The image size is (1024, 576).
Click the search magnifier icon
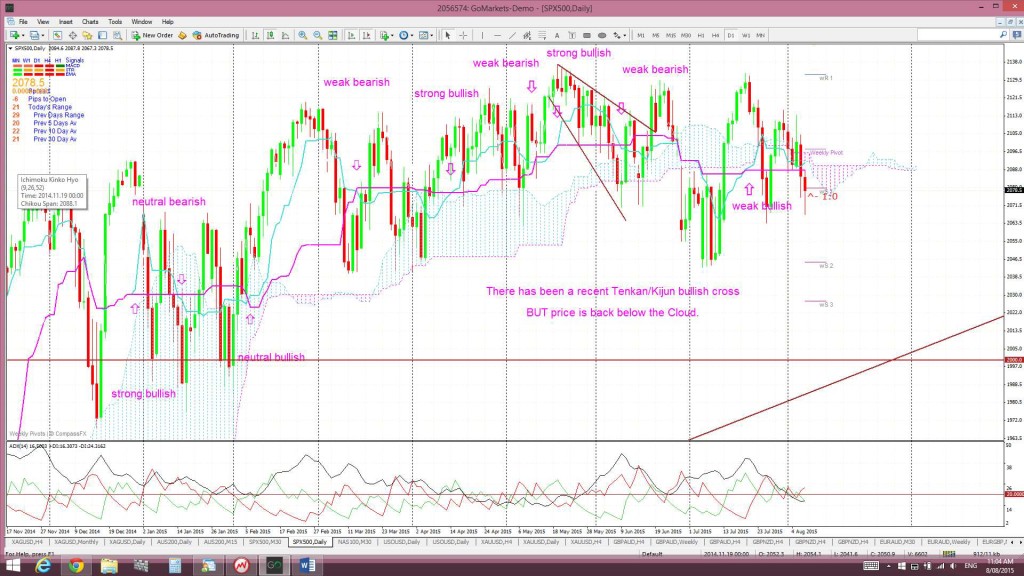click(x=1003, y=35)
